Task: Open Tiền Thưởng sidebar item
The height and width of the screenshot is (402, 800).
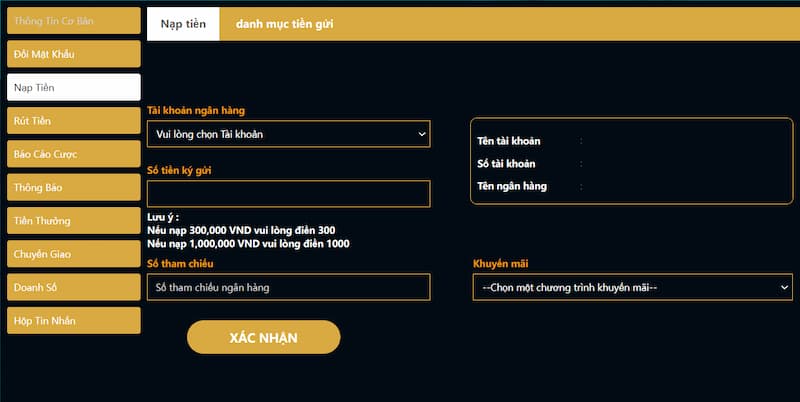Action: coord(73,220)
